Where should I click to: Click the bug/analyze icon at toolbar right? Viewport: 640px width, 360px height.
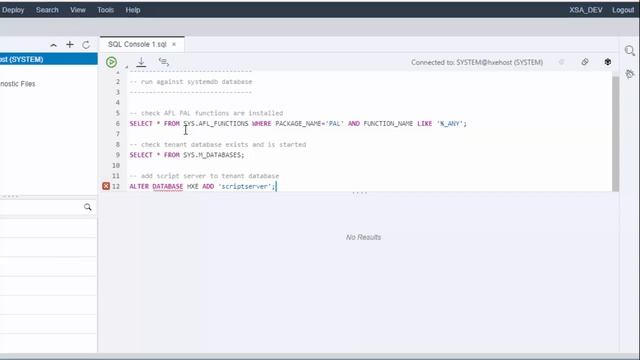click(608, 62)
